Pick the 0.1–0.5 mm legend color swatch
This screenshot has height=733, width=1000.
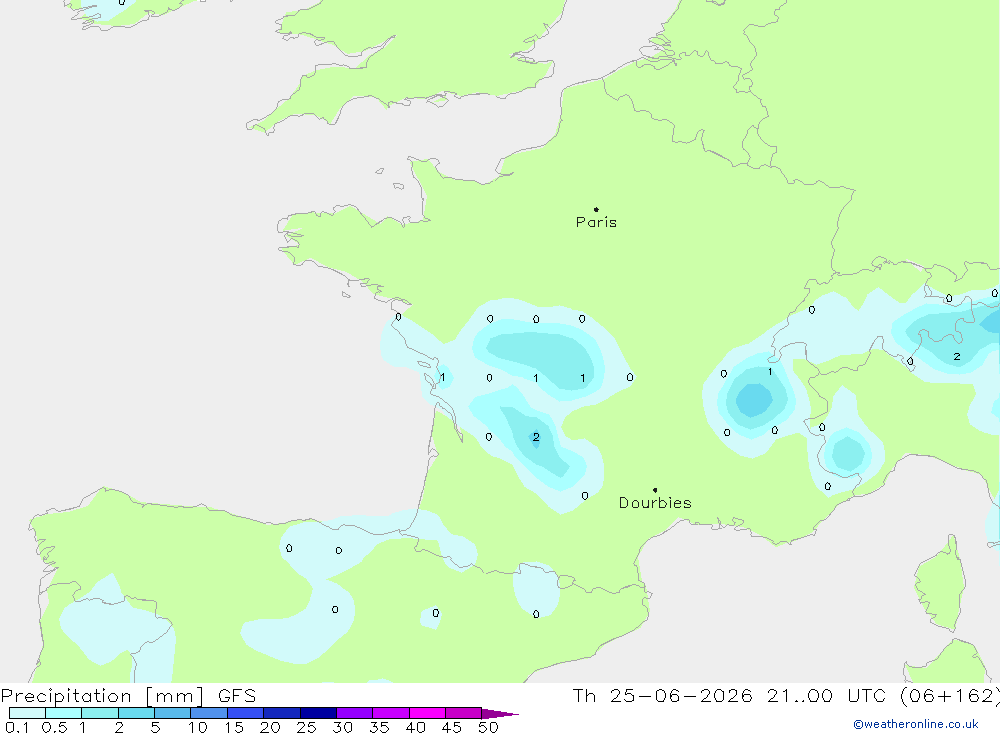pos(27,713)
